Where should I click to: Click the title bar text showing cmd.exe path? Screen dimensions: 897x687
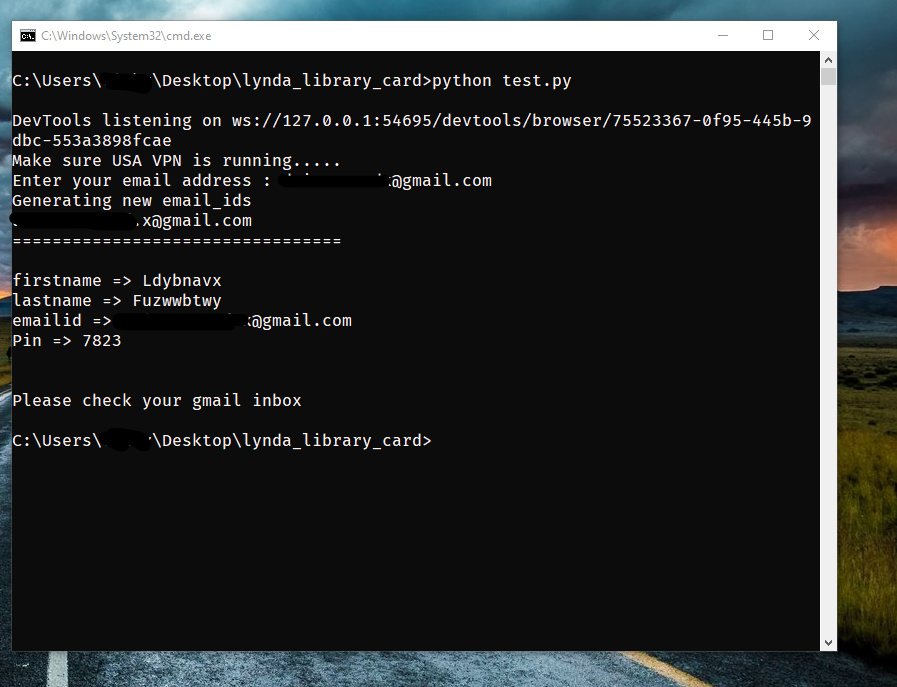[x=126, y=35]
